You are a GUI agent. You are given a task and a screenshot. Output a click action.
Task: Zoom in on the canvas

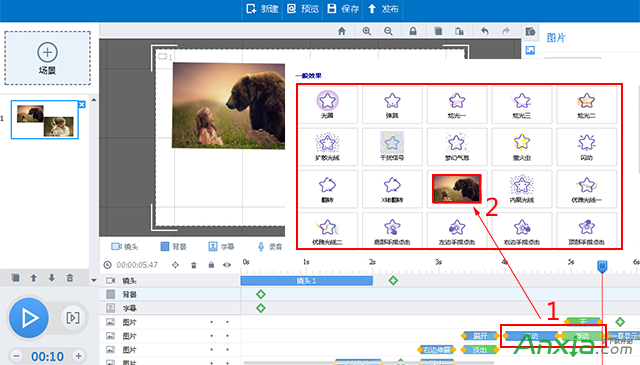[x=367, y=31]
